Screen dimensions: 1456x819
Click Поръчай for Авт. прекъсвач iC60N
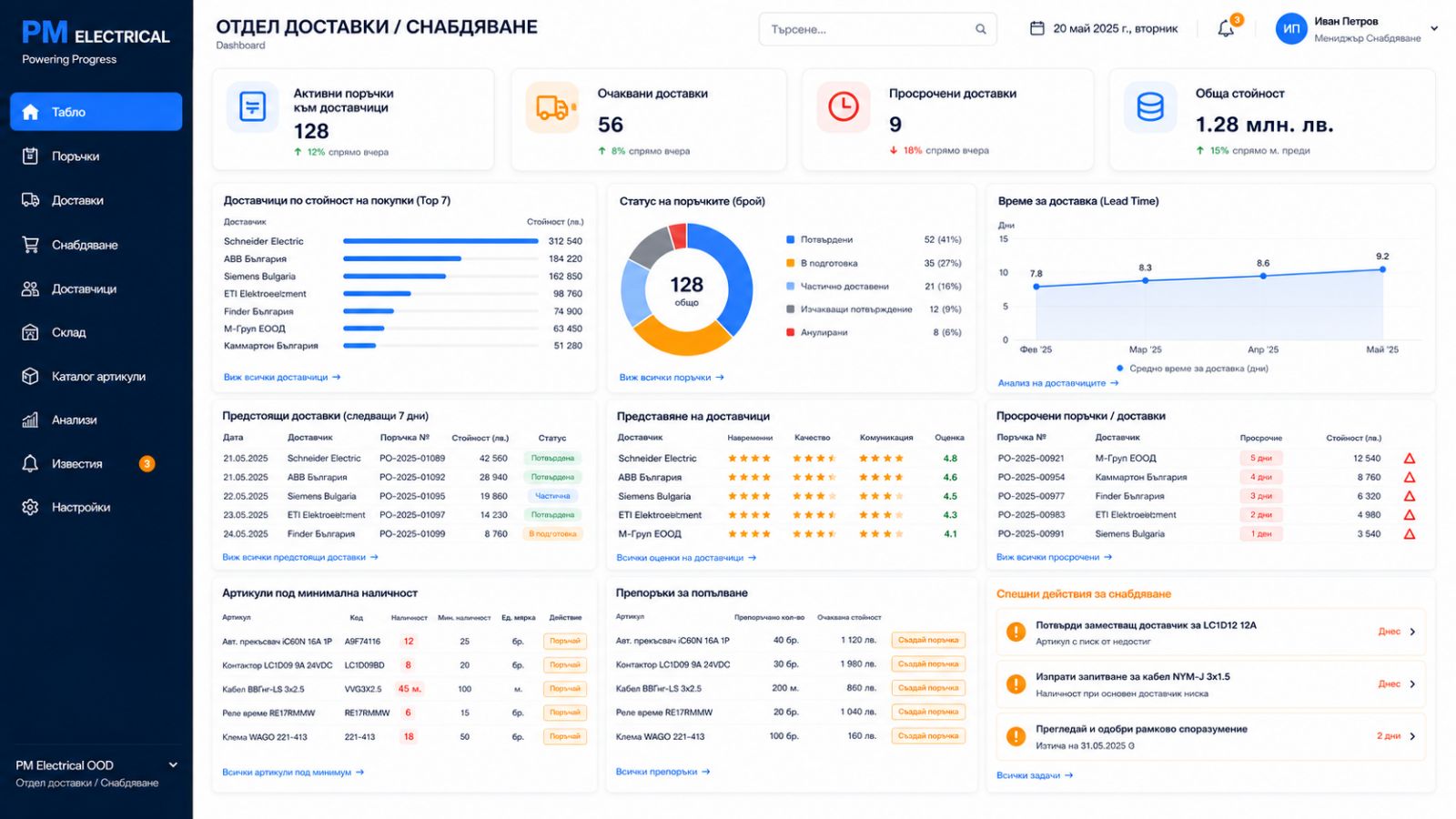pos(565,641)
